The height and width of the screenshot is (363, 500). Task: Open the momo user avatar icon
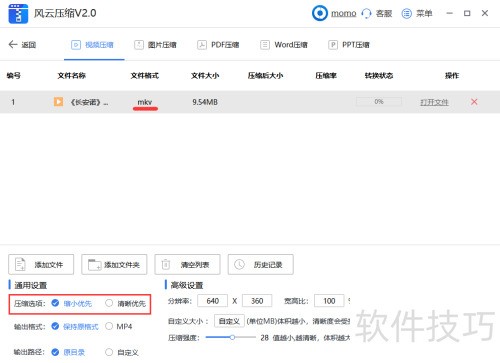(320, 13)
